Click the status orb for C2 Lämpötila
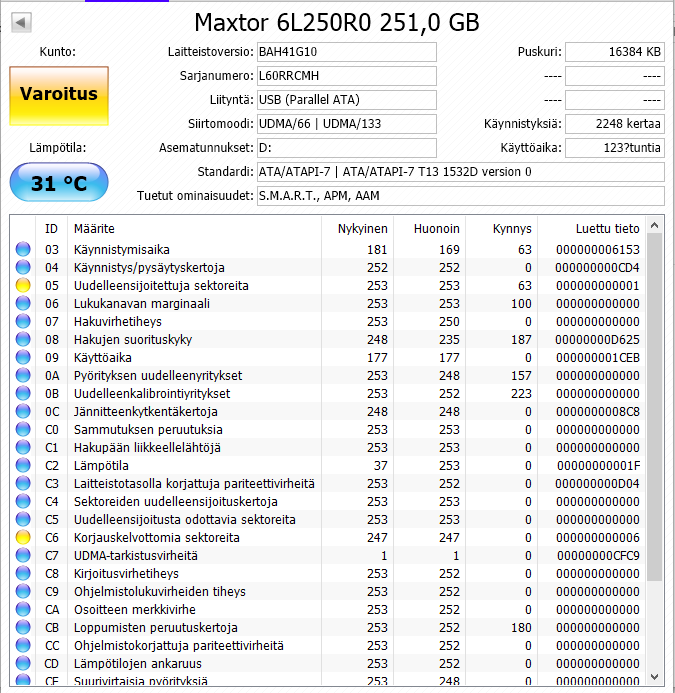 coord(23,465)
